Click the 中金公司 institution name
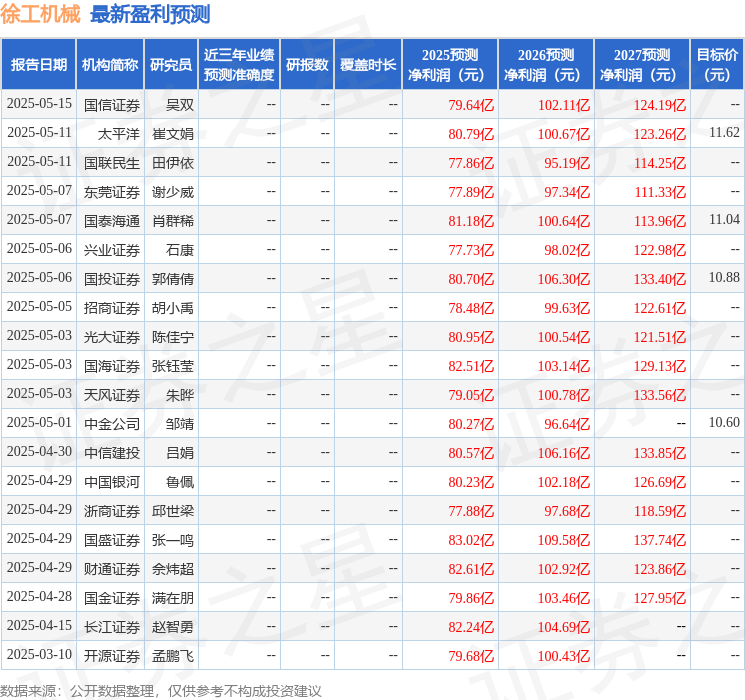Screen dimensions: 745x700 (x=112, y=423)
